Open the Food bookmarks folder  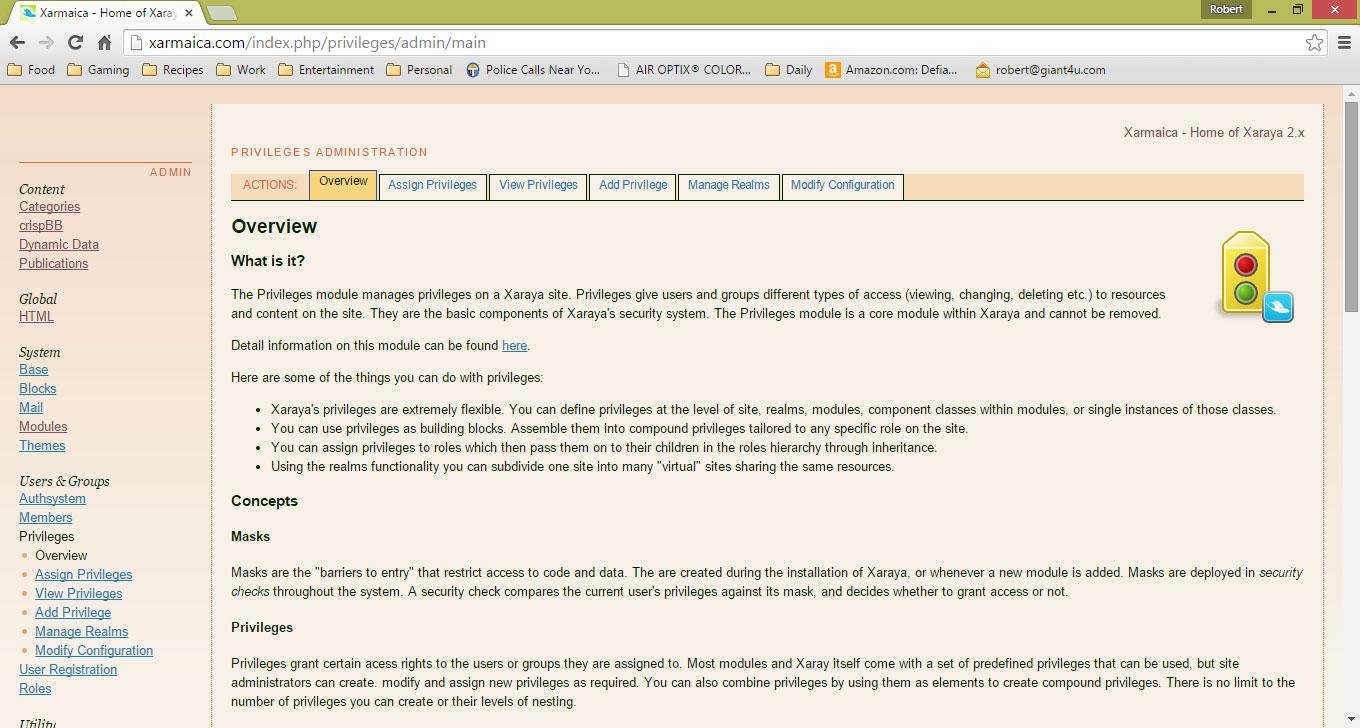click(x=30, y=70)
